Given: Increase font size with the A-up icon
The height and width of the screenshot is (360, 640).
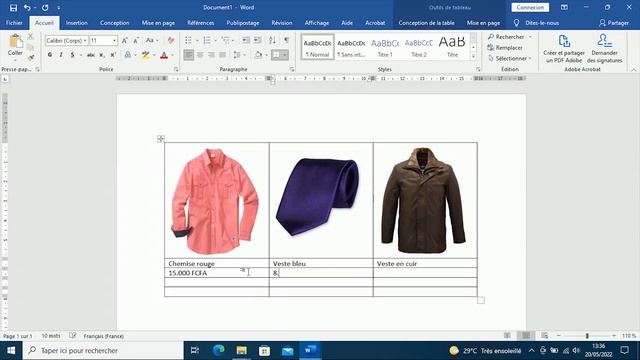Looking at the screenshot, I should click(124, 40).
